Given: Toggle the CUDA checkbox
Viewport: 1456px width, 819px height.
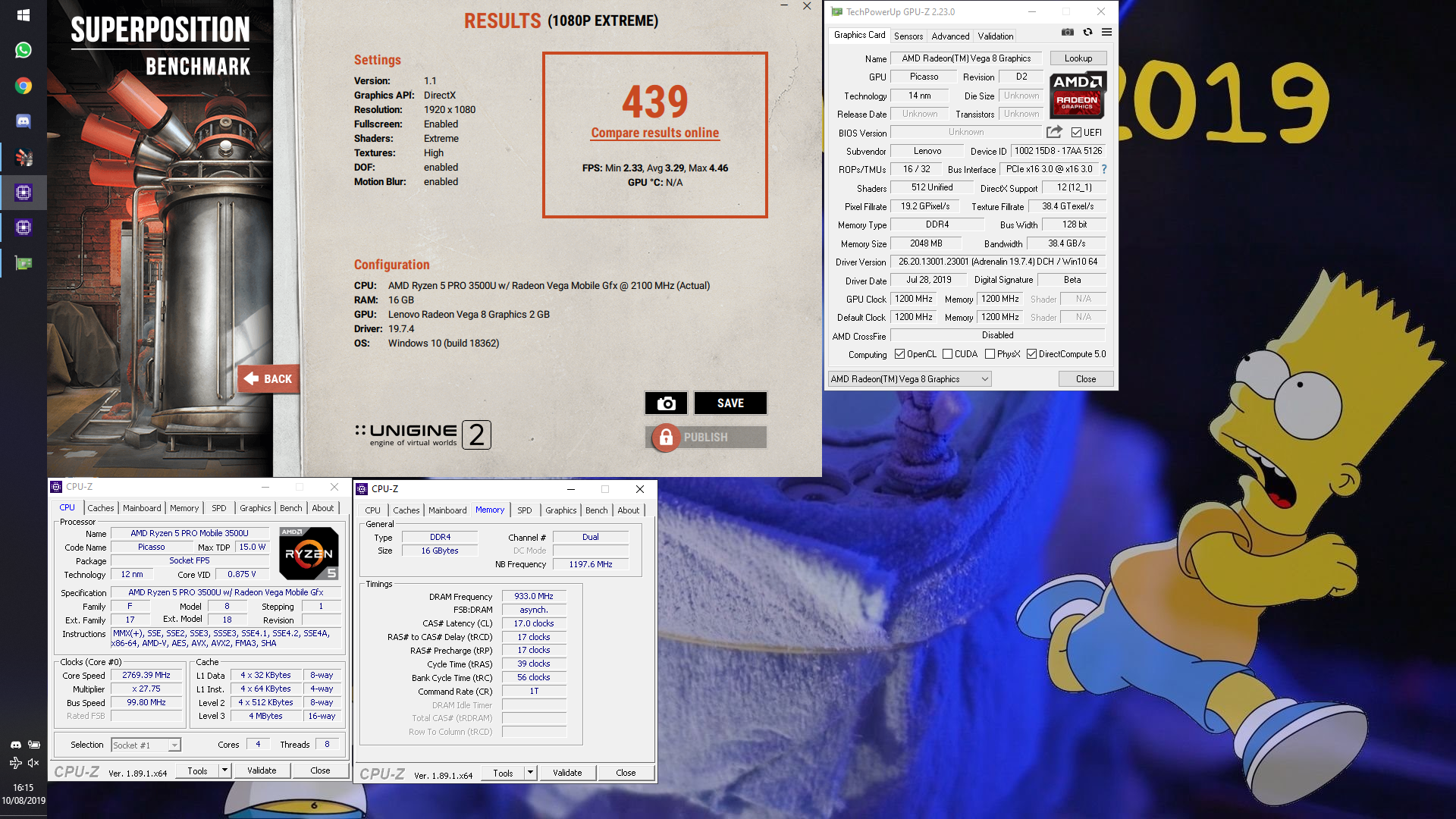Looking at the screenshot, I should (x=947, y=354).
